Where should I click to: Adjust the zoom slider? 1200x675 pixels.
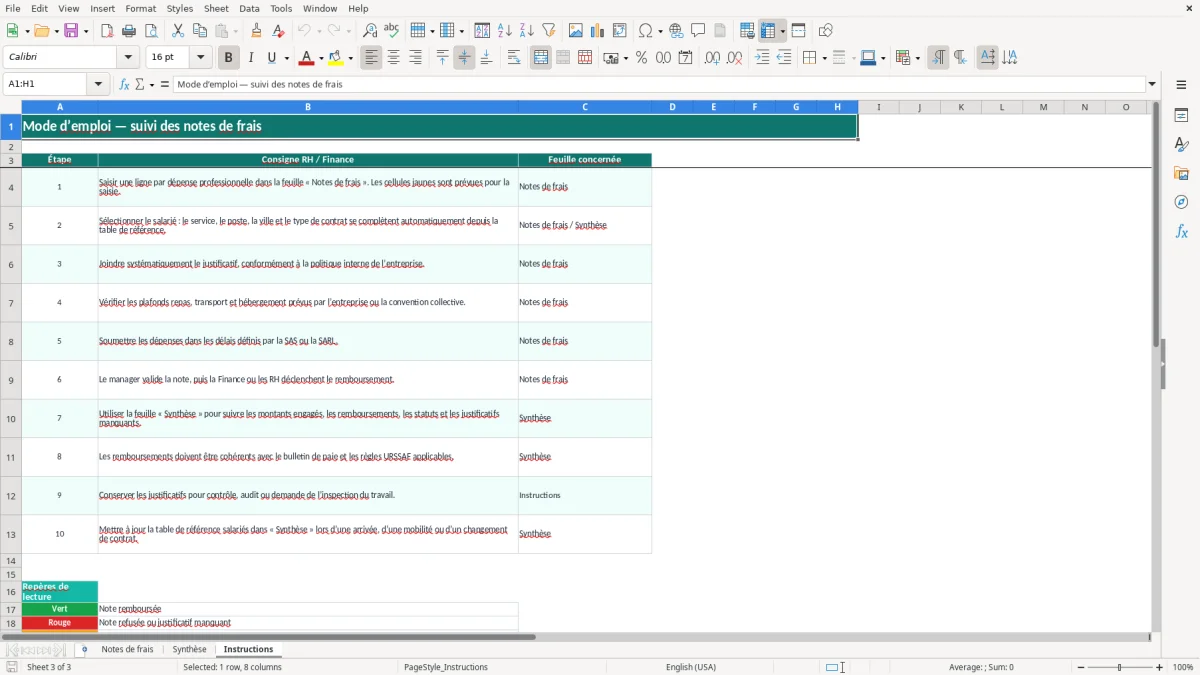[x=1120, y=667]
